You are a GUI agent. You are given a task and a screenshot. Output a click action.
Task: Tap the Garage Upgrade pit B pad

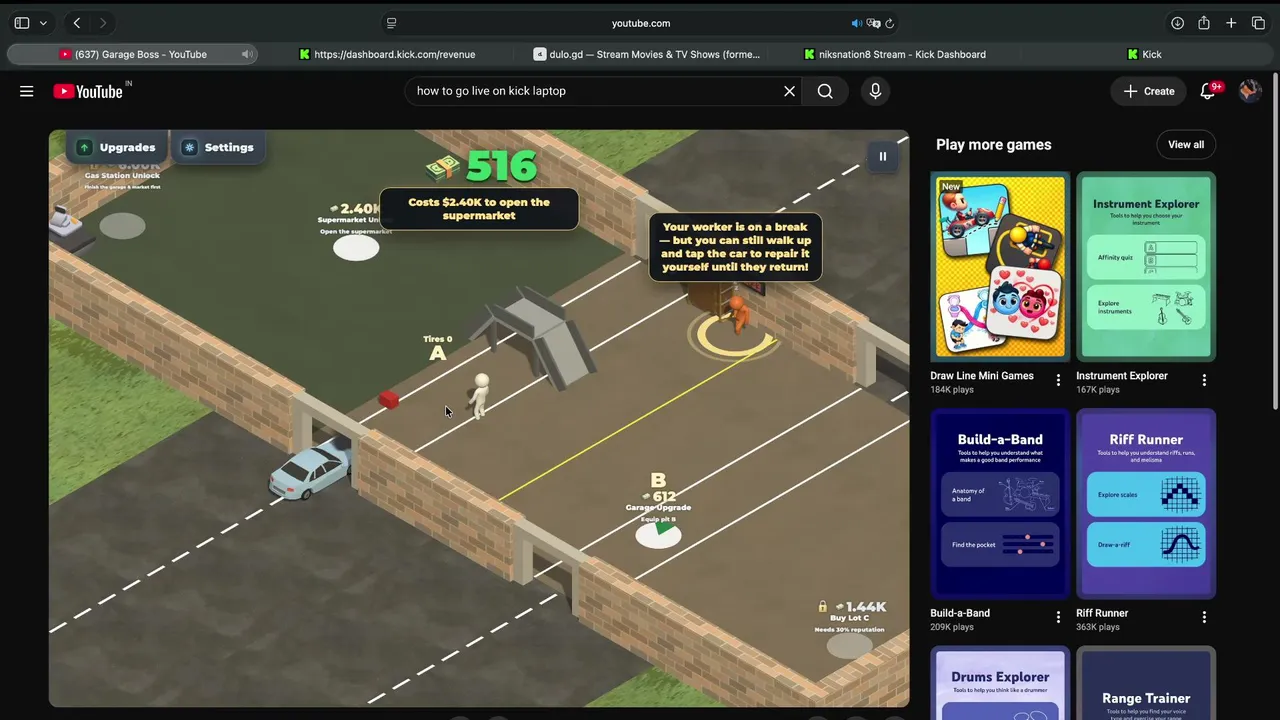tap(658, 535)
